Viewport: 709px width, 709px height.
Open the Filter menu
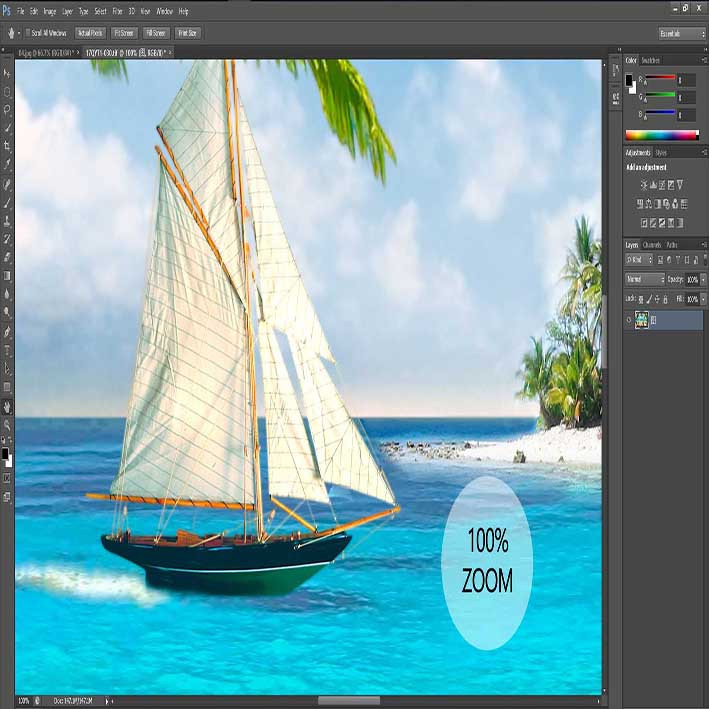click(x=117, y=11)
